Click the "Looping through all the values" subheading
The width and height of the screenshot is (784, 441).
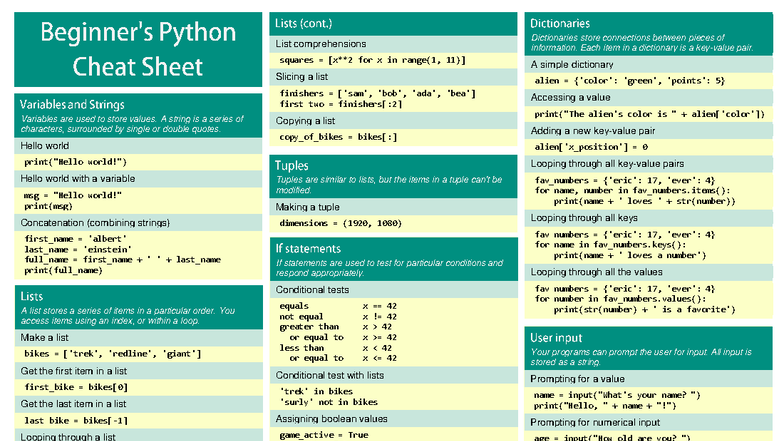coord(596,272)
